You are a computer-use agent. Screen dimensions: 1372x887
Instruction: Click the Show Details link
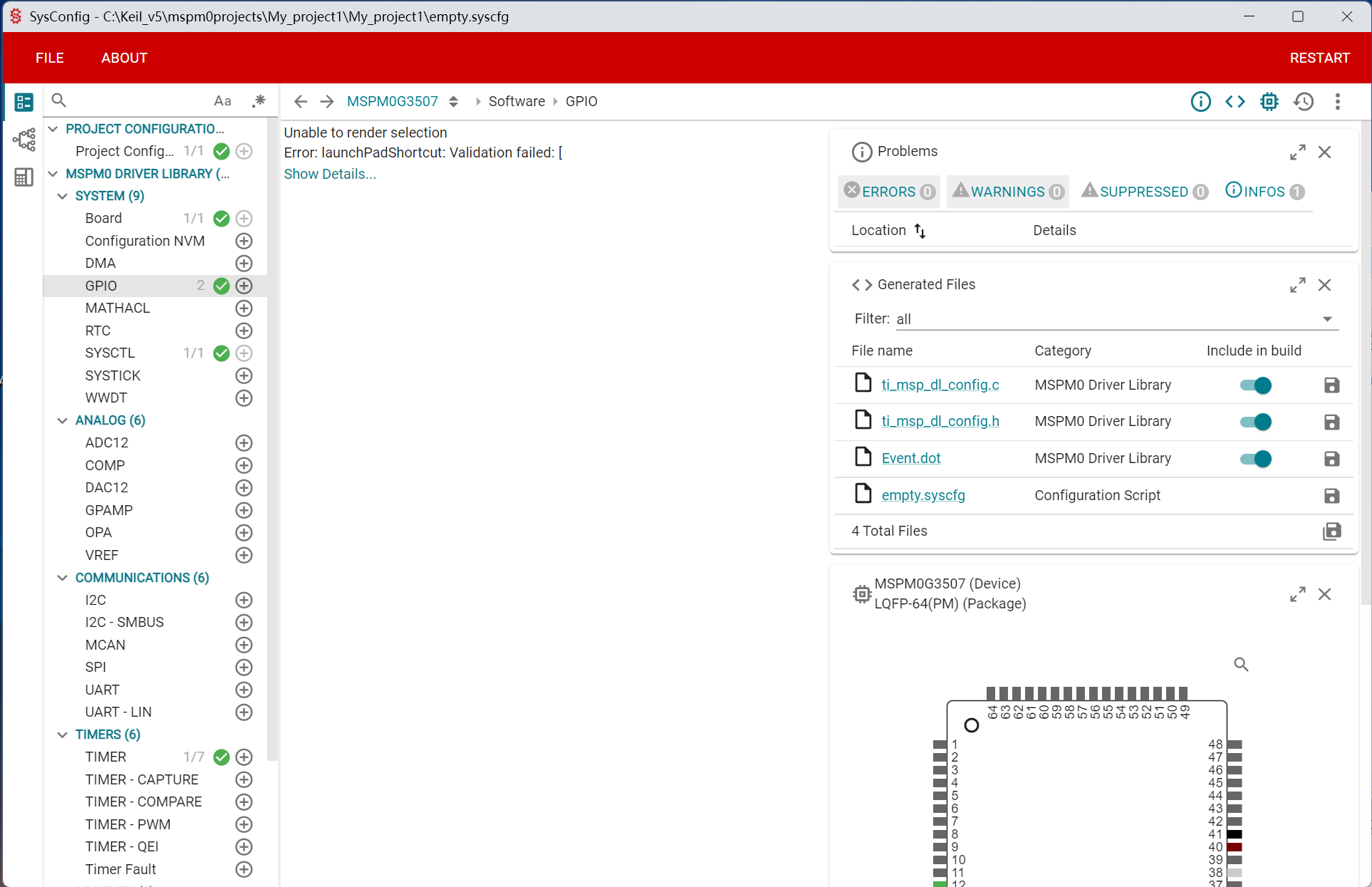coord(330,174)
